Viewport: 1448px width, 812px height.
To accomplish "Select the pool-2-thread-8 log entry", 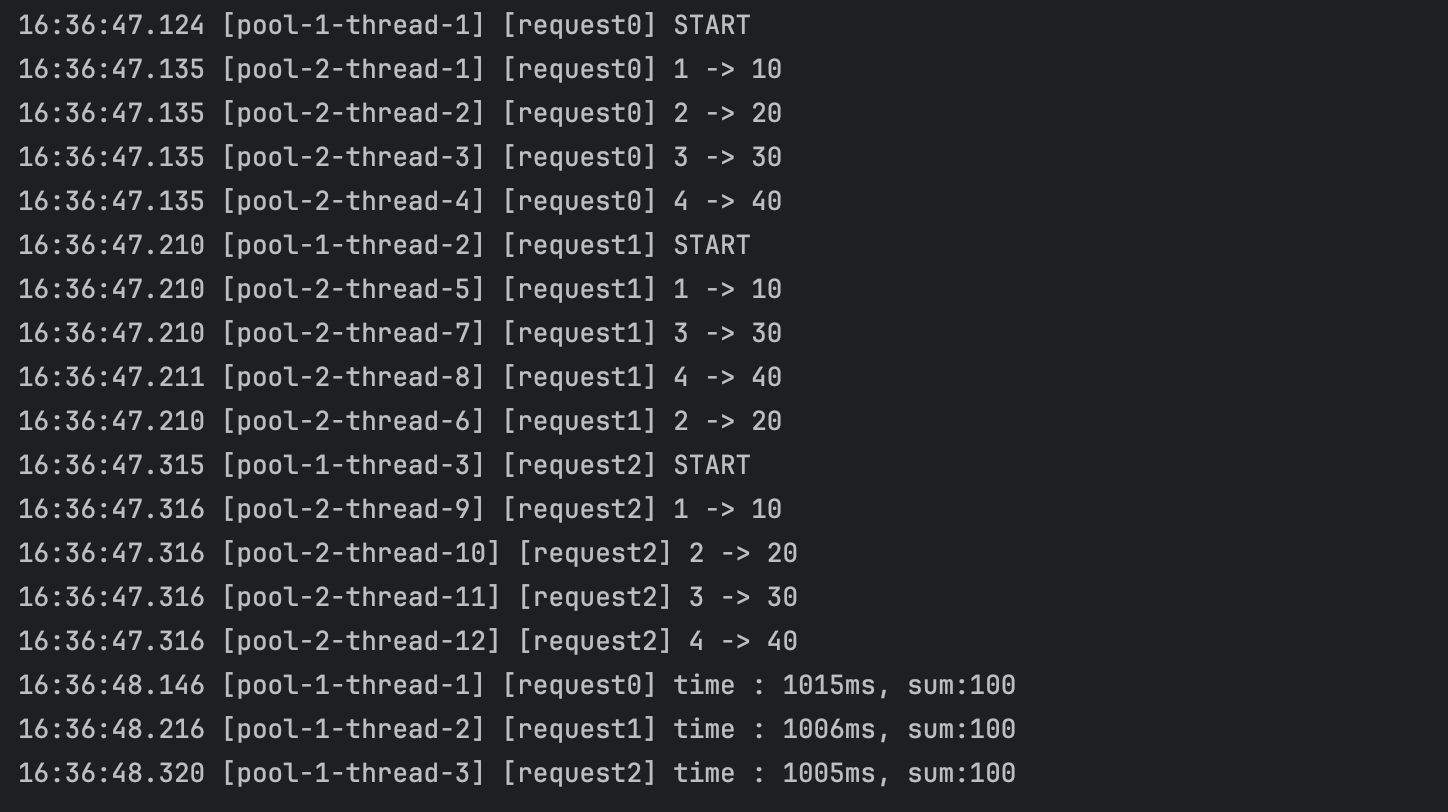I will [400, 377].
